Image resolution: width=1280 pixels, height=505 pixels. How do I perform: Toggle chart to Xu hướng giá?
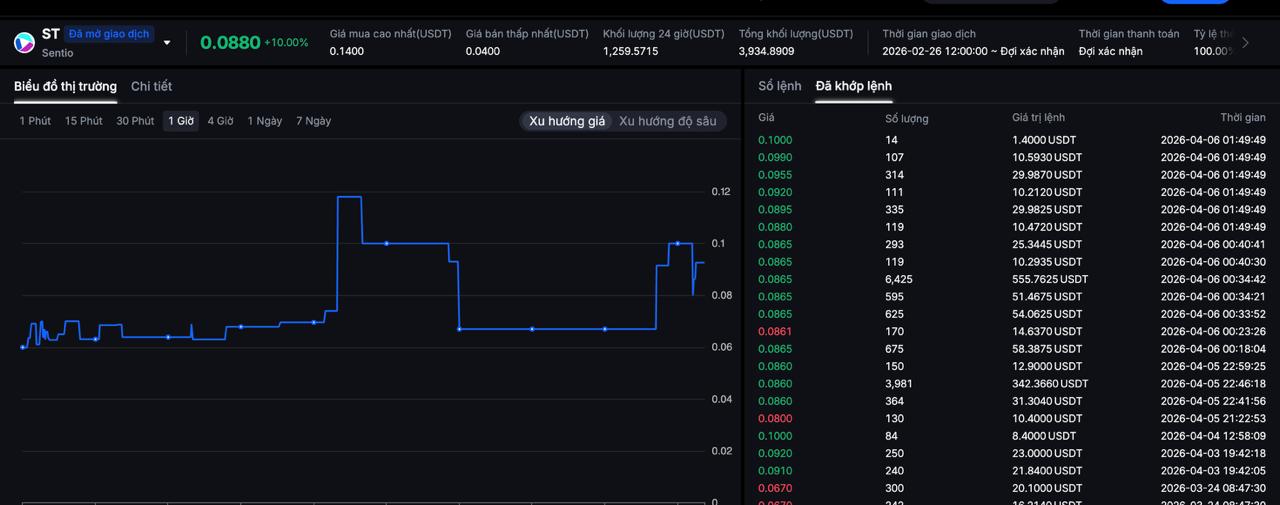(567, 121)
